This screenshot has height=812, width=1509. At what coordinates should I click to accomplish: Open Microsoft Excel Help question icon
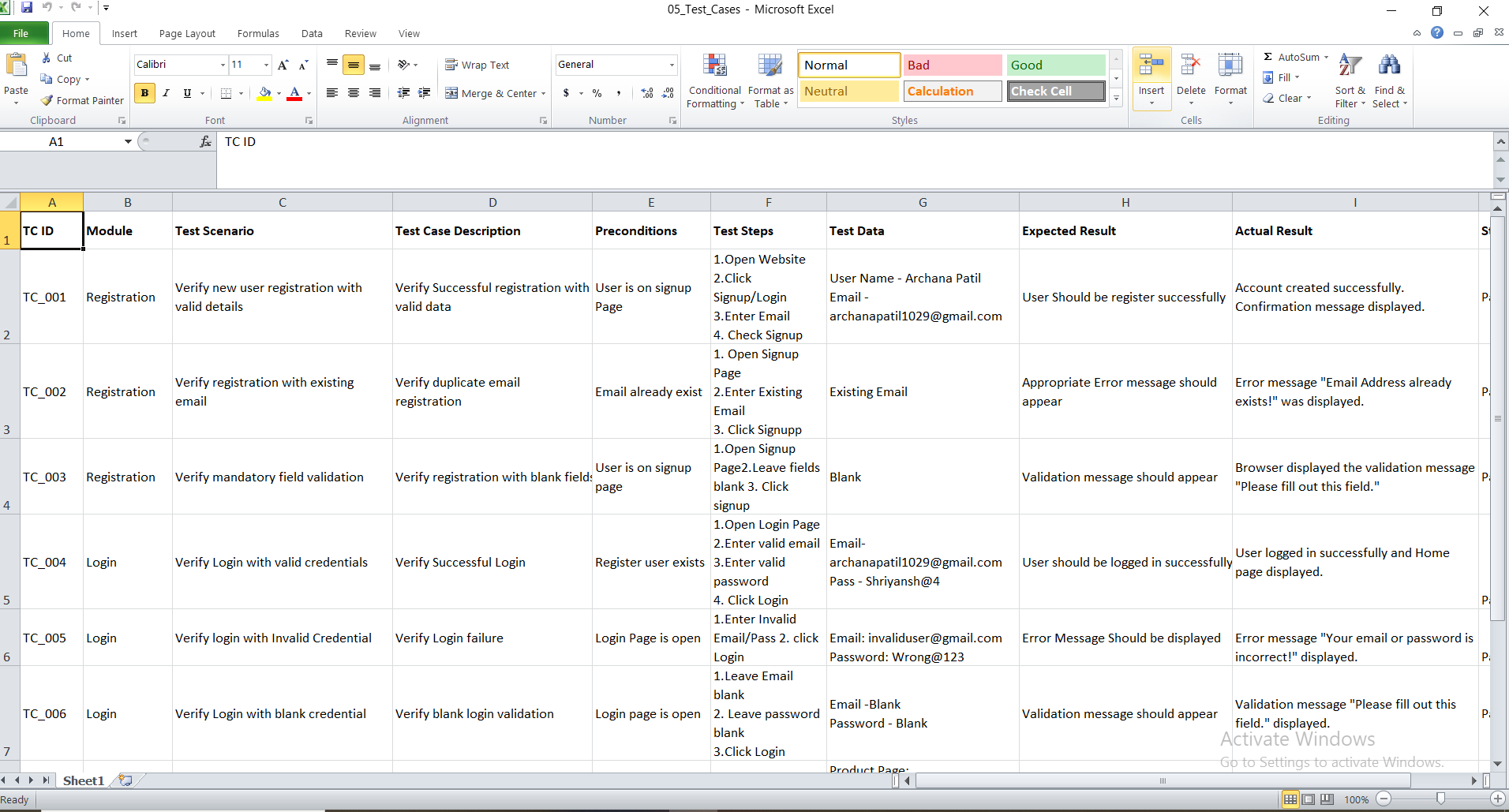(1437, 32)
